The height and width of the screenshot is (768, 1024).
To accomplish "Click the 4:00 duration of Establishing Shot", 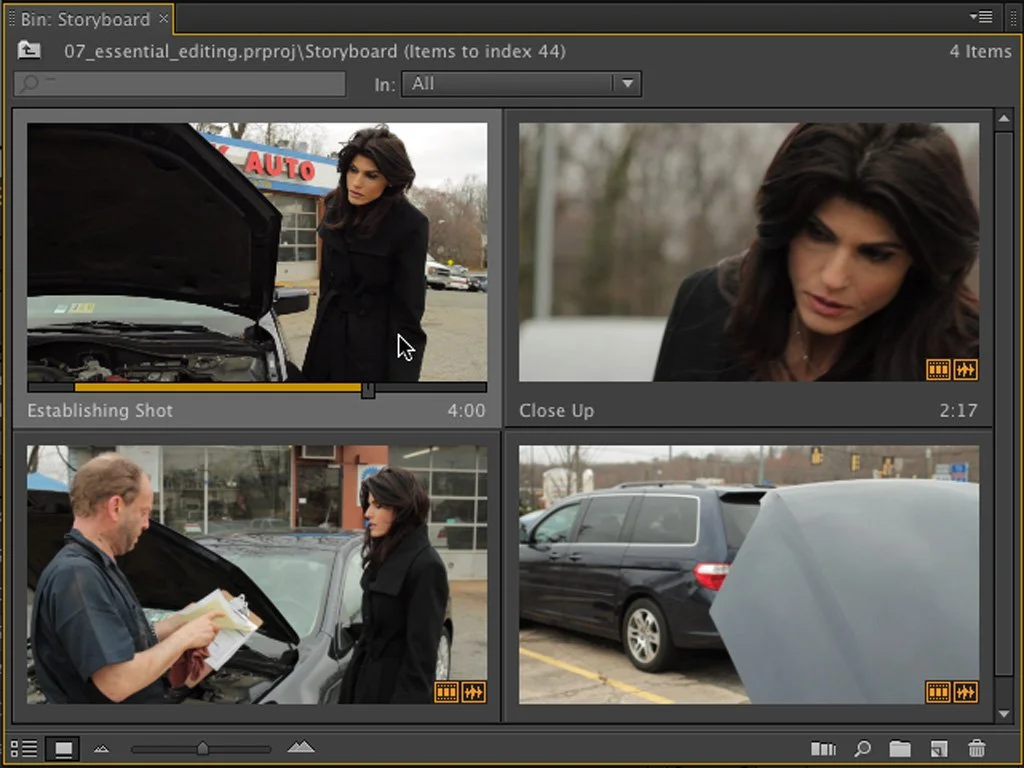I will pyautogui.click(x=466, y=411).
